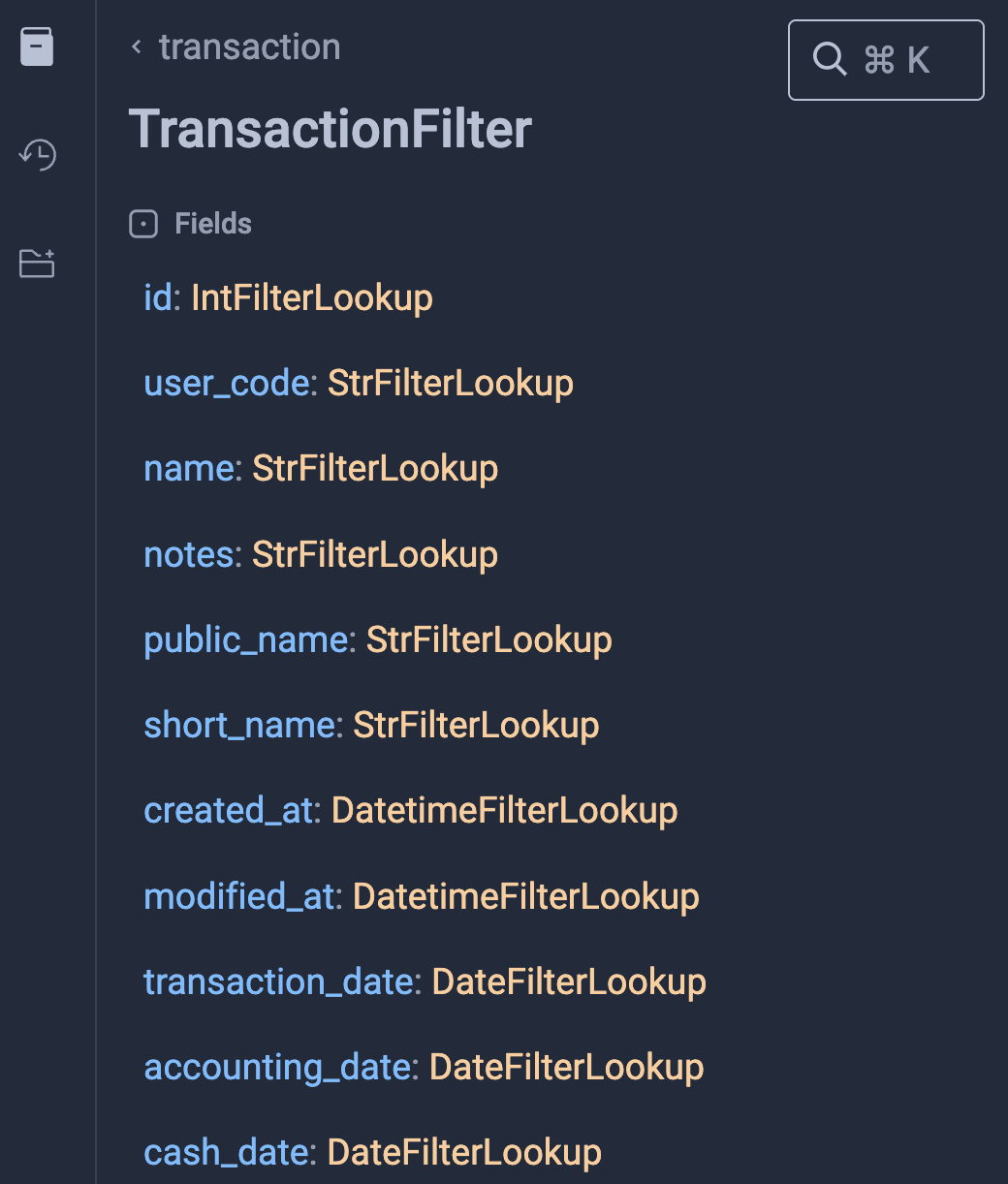Open DateFilterLookup for accounting_date
Image resolution: width=1008 pixels, height=1184 pixels.
coord(566,1067)
